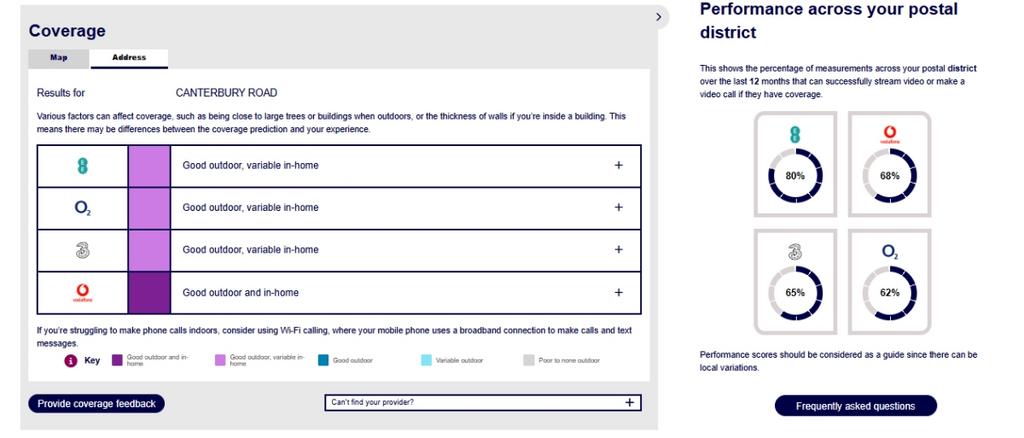Expand the Three coverage row details
1024x438 pixels.
[x=618, y=250]
